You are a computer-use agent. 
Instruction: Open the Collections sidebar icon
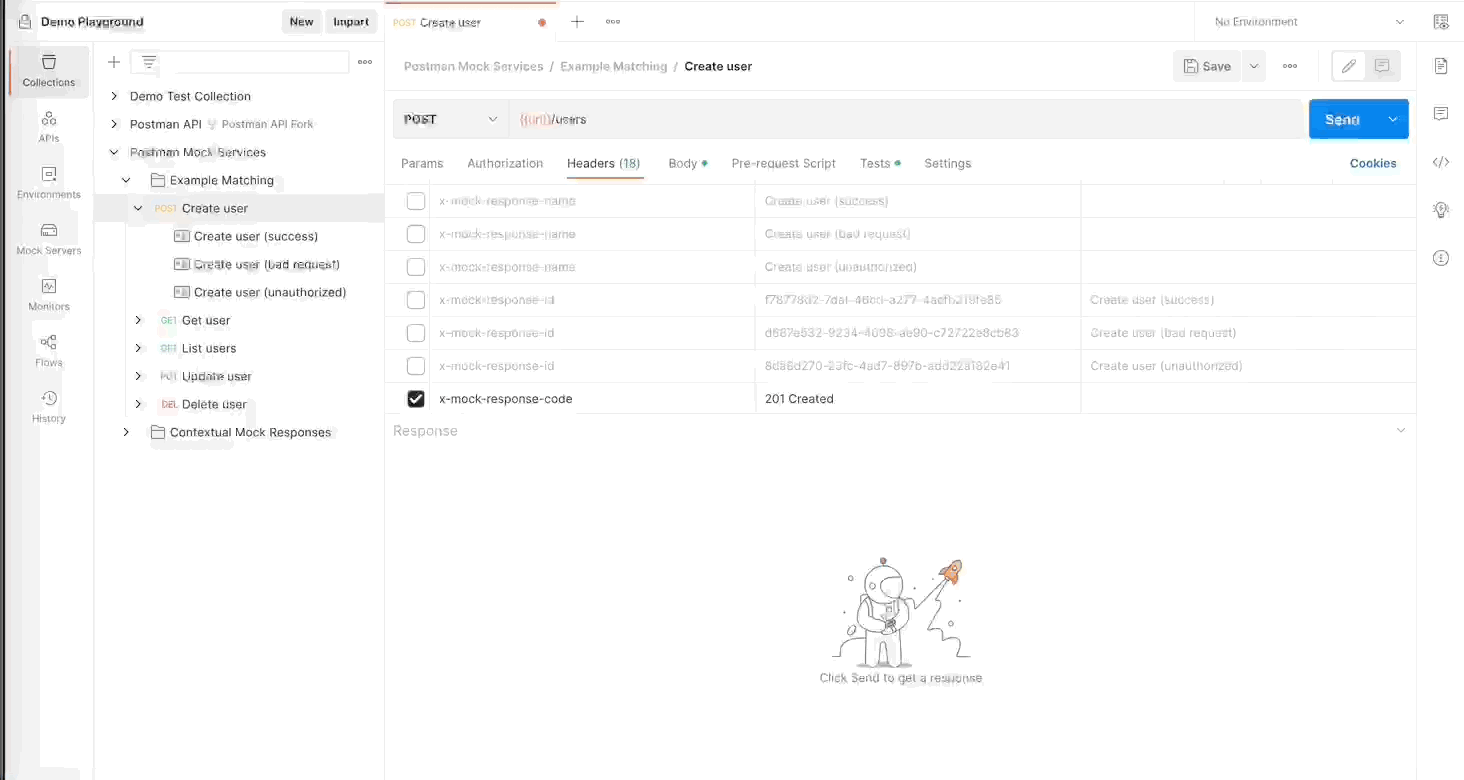point(49,71)
